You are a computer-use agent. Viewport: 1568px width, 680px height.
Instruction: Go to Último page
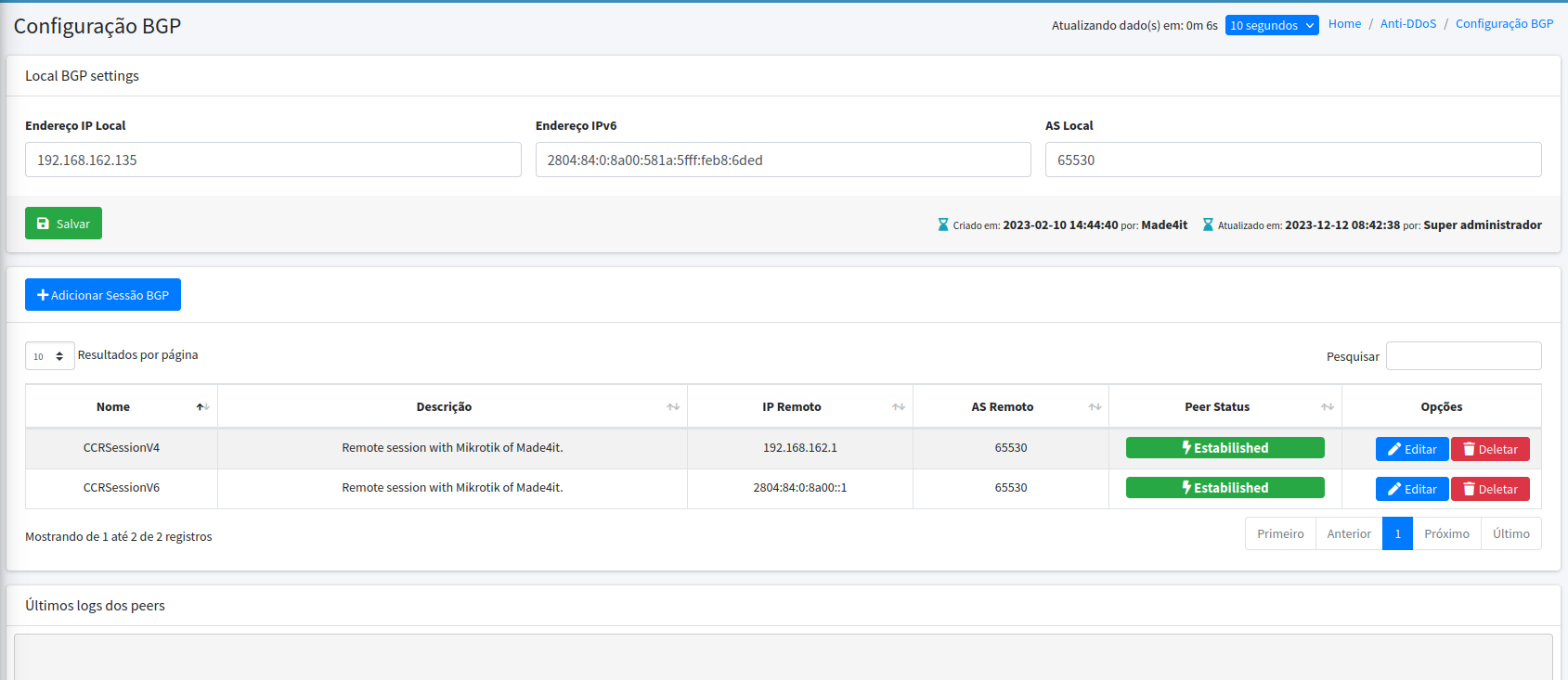[1511, 533]
